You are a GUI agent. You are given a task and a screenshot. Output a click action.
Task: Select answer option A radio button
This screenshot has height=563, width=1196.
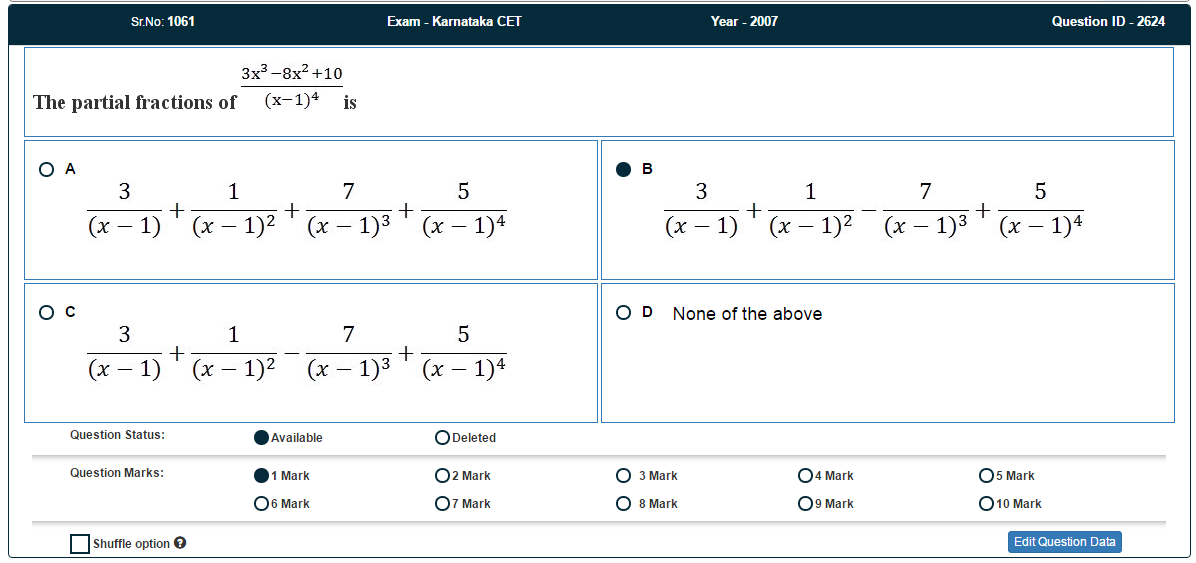pyautogui.click(x=47, y=169)
